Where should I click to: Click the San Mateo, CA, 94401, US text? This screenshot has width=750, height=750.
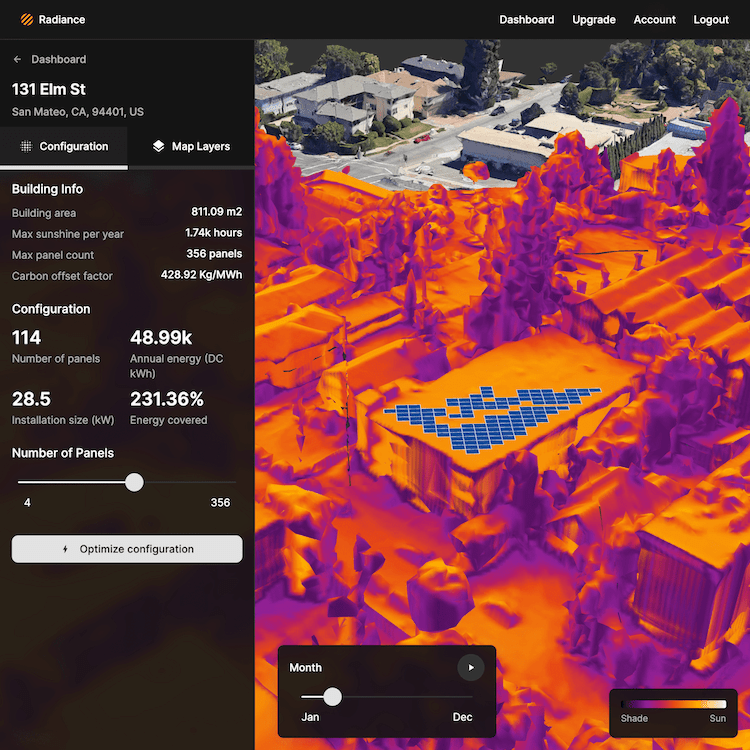tap(77, 112)
